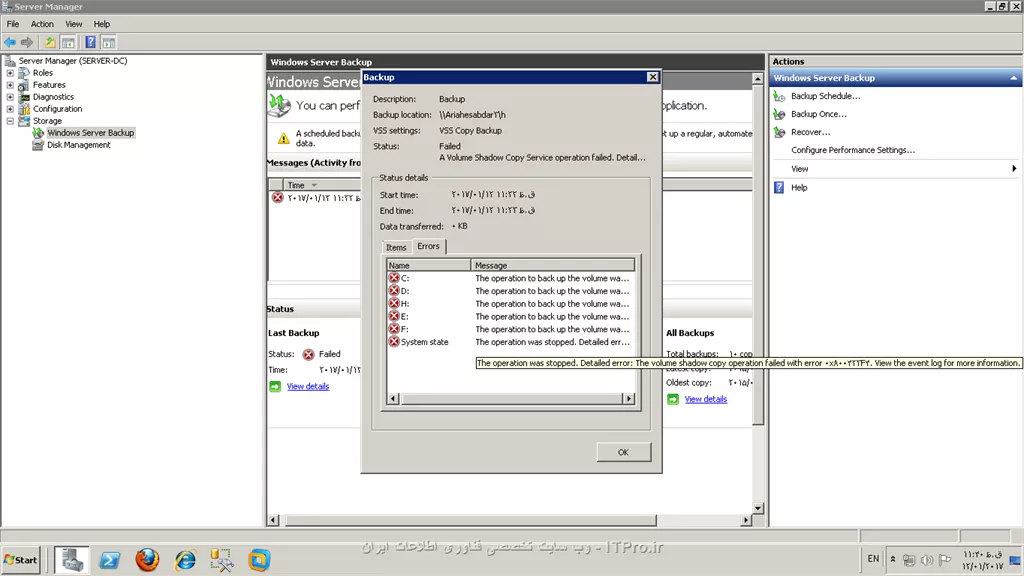The image size is (1024, 576).
Task: Open the Help menu
Action: point(101,24)
